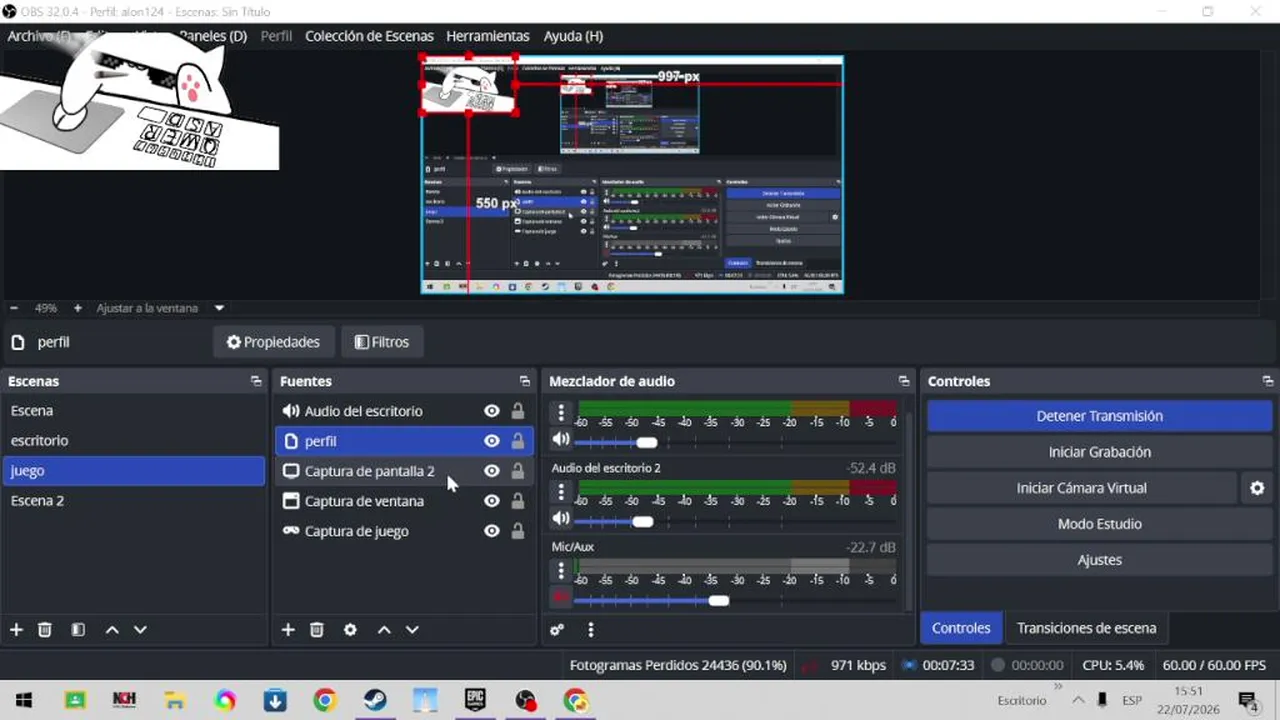Mute the Audio del escritorio 2 channel
This screenshot has width=1280, height=720.
[561, 519]
